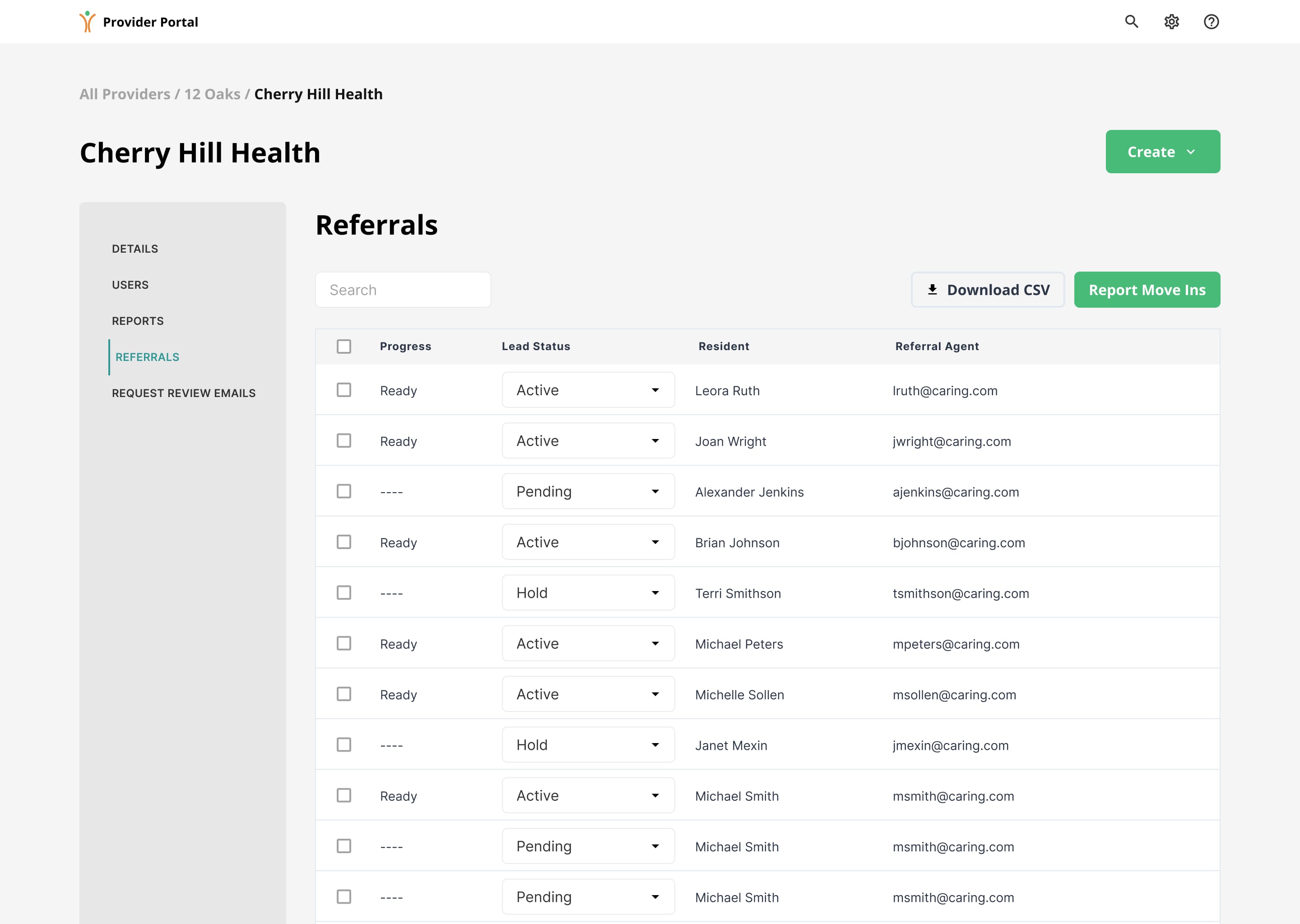Open Lead Status dropdown for Joan Wright
1300x924 pixels.
(588, 441)
